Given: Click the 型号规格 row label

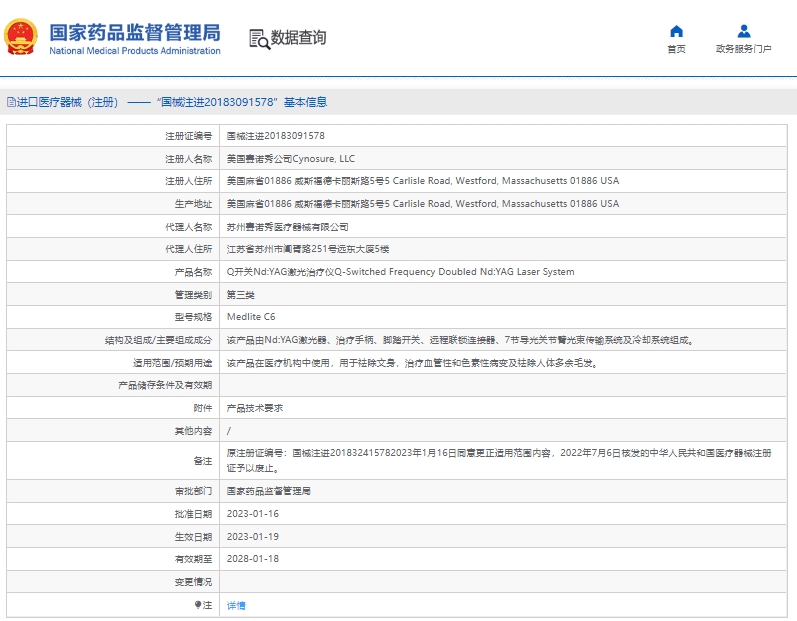Looking at the screenshot, I should coord(193,317).
